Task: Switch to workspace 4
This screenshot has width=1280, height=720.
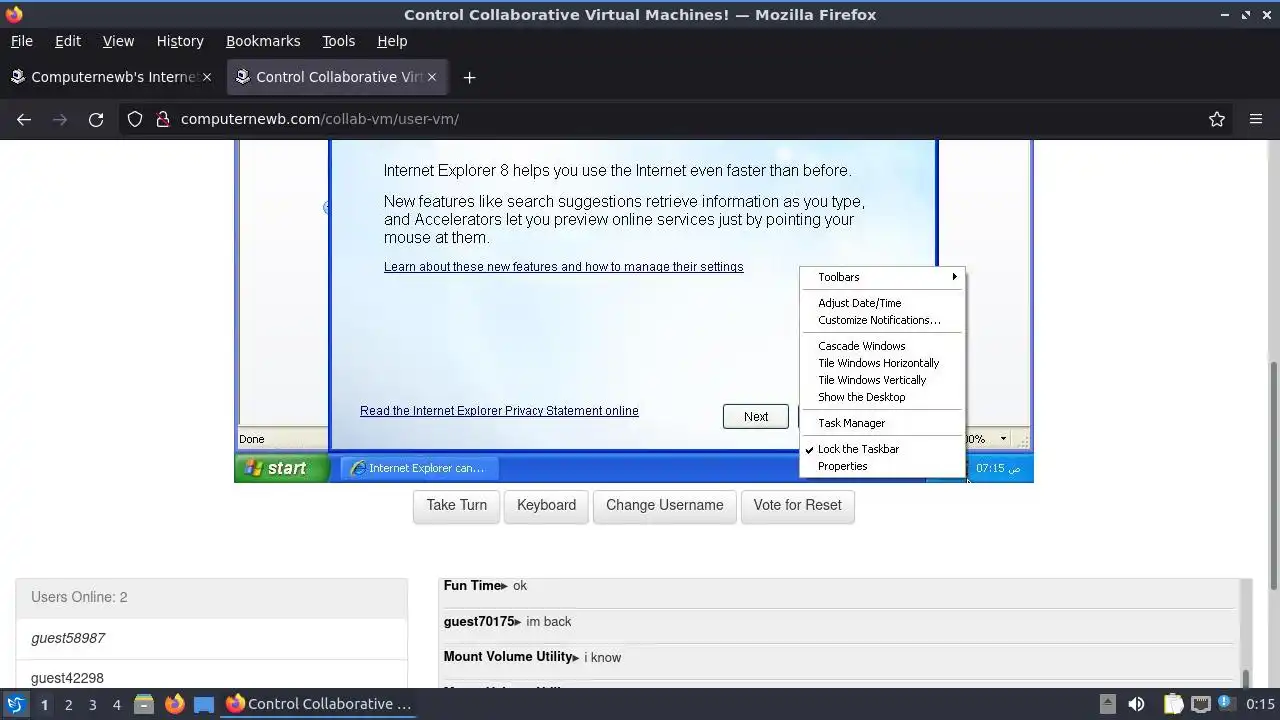Action: [116, 704]
